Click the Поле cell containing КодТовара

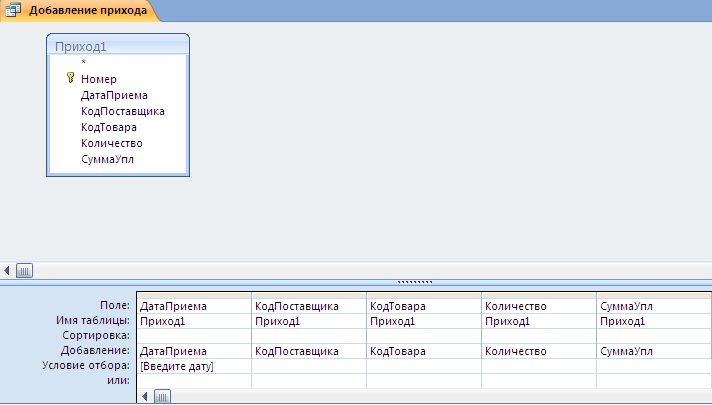click(x=424, y=306)
